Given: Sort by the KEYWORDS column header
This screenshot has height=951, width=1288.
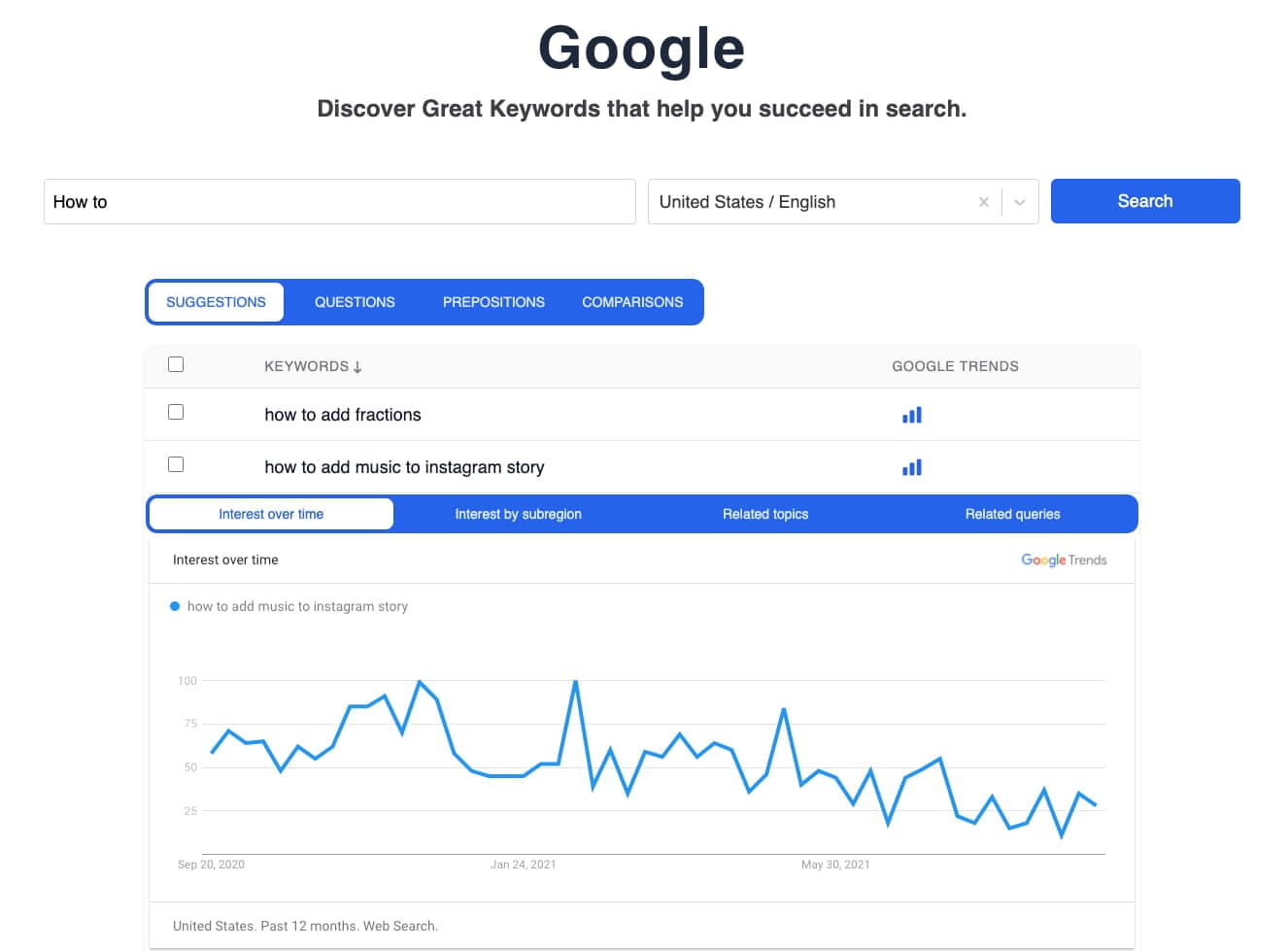Looking at the screenshot, I should pos(313,366).
